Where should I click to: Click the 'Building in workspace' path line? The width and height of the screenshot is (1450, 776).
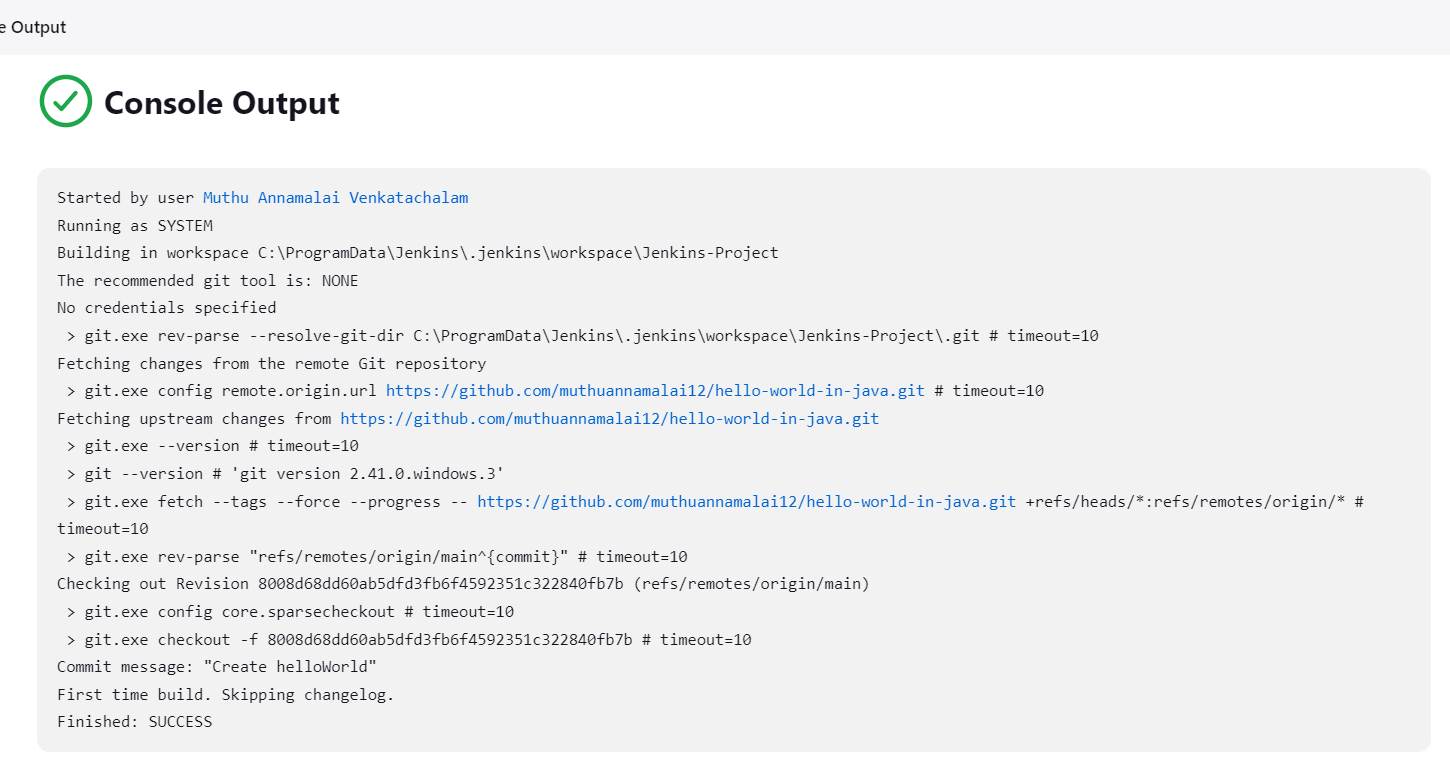click(x=417, y=253)
